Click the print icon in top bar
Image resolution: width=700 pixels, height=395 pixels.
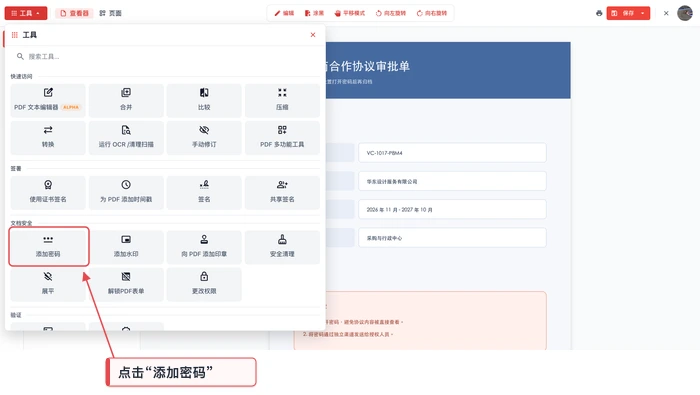click(x=599, y=13)
